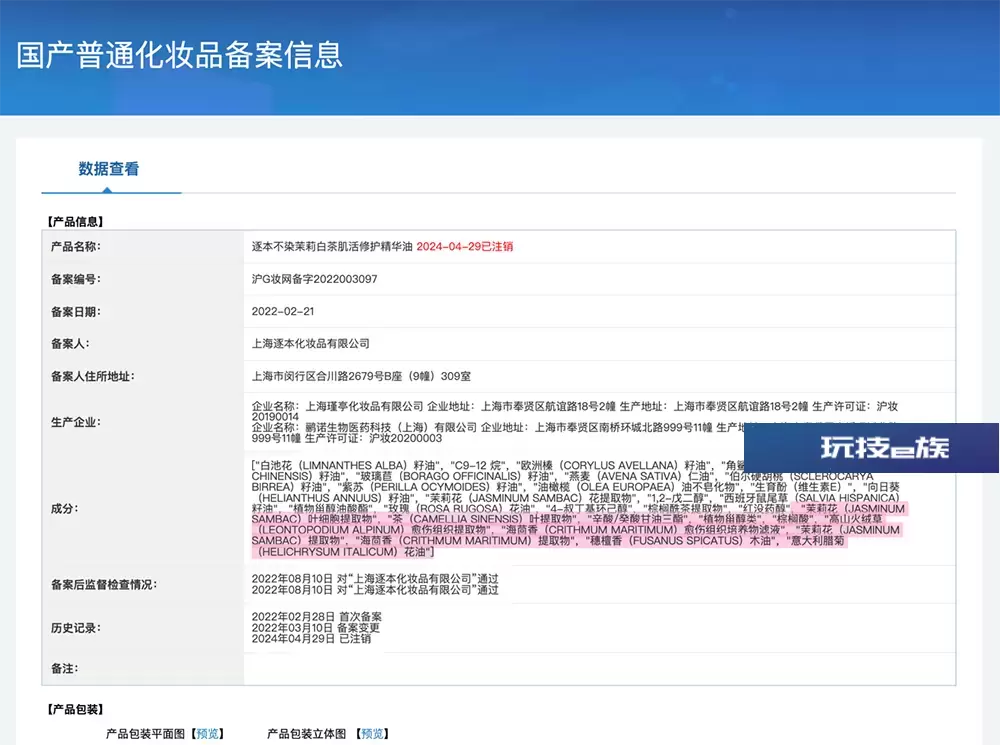Select the product name 逐本不染茉莉白茶肌活修护精华油
Image resolution: width=1000 pixels, height=745 pixels.
(332, 246)
